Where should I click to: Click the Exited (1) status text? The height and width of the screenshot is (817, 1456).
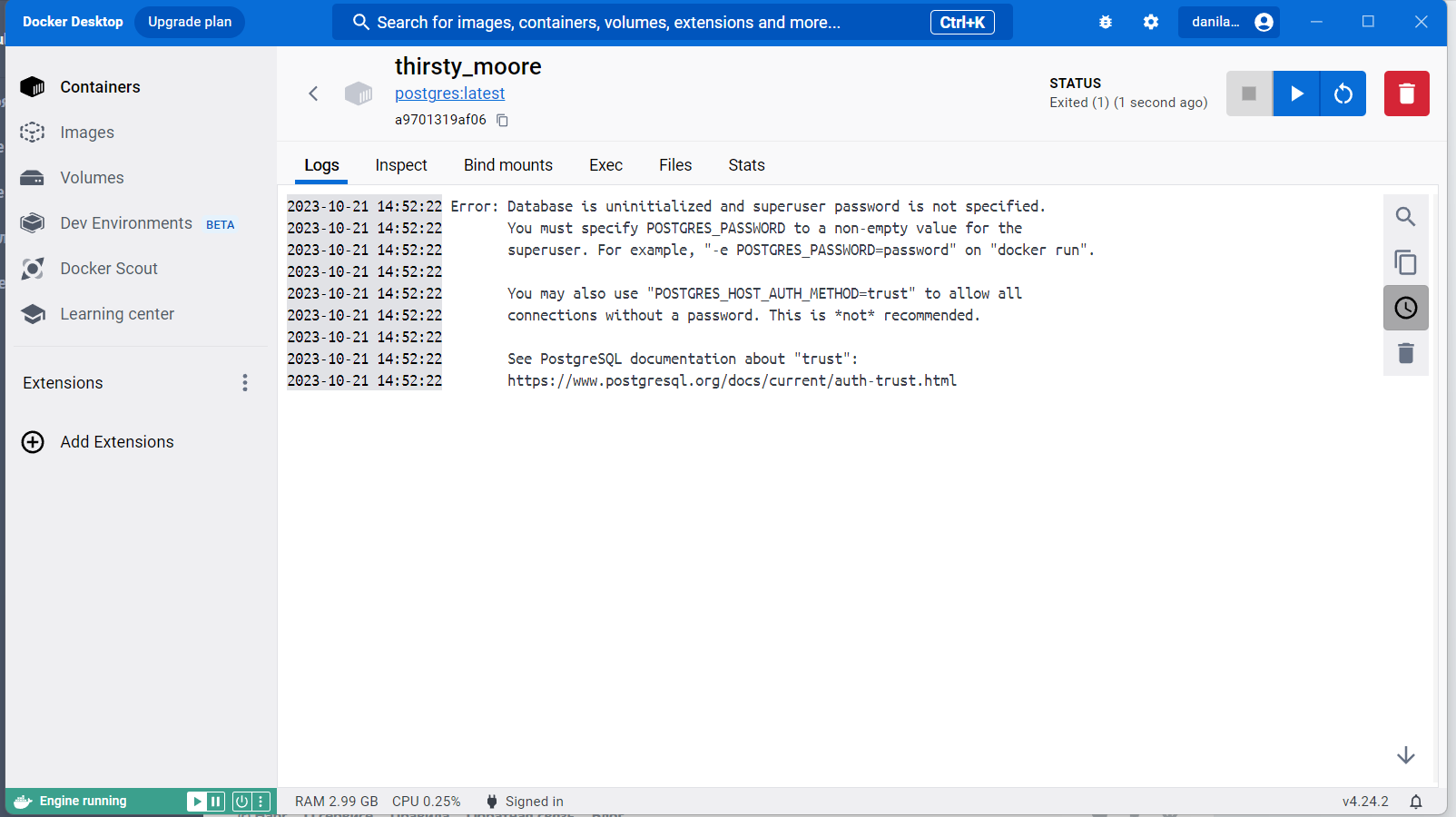coord(1128,103)
